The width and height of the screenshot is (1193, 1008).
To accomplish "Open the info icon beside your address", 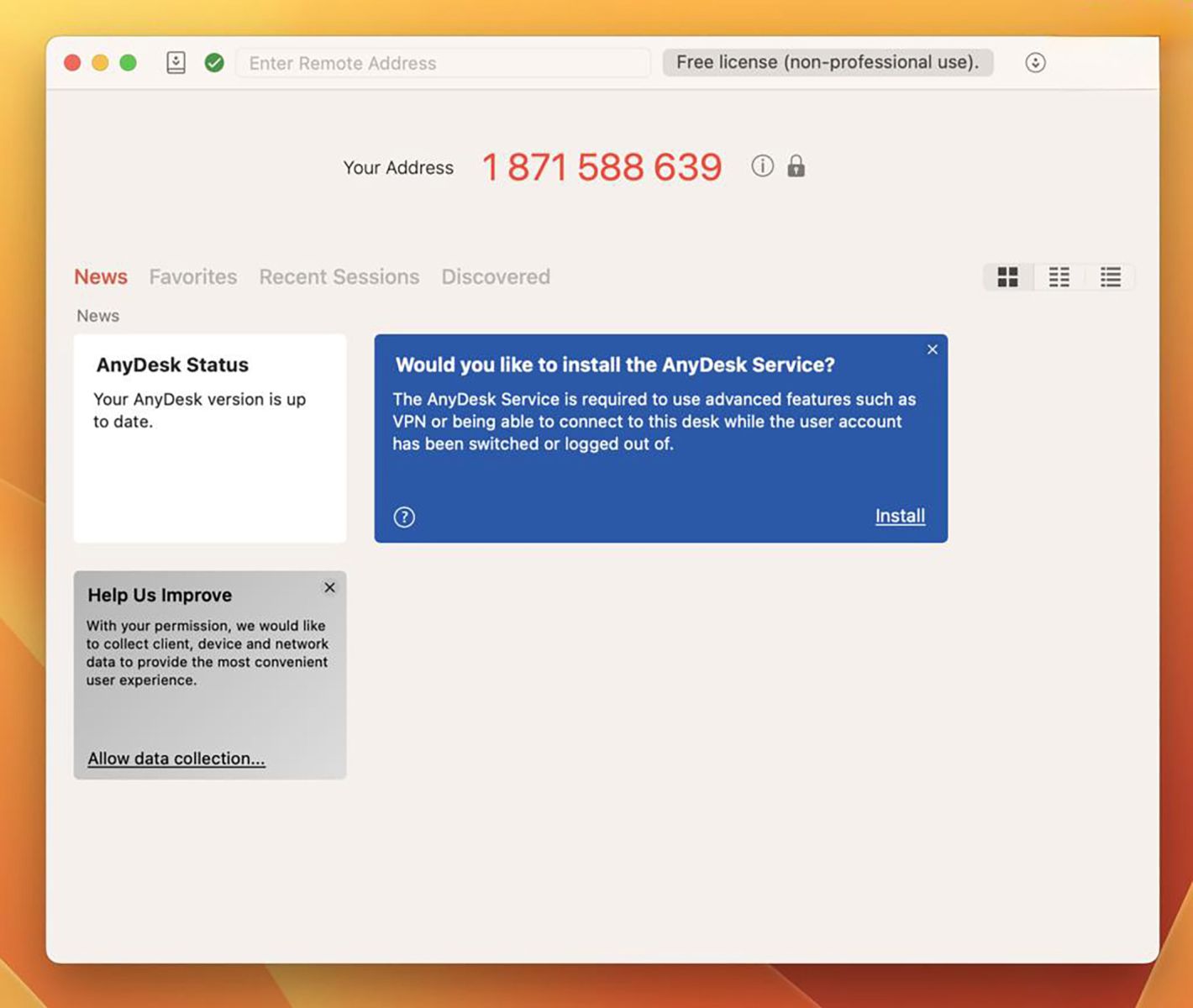I will (762, 166).
